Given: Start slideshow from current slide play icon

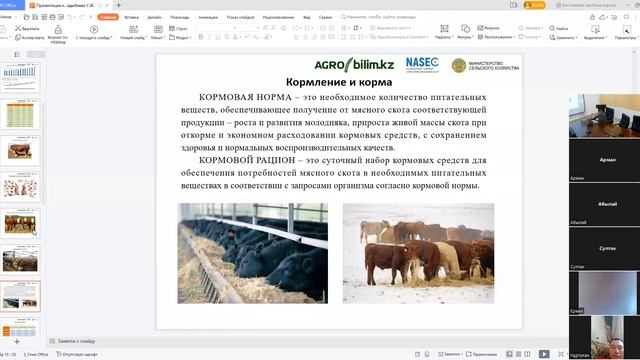Looking at the screenshot, I should [94, 29].
